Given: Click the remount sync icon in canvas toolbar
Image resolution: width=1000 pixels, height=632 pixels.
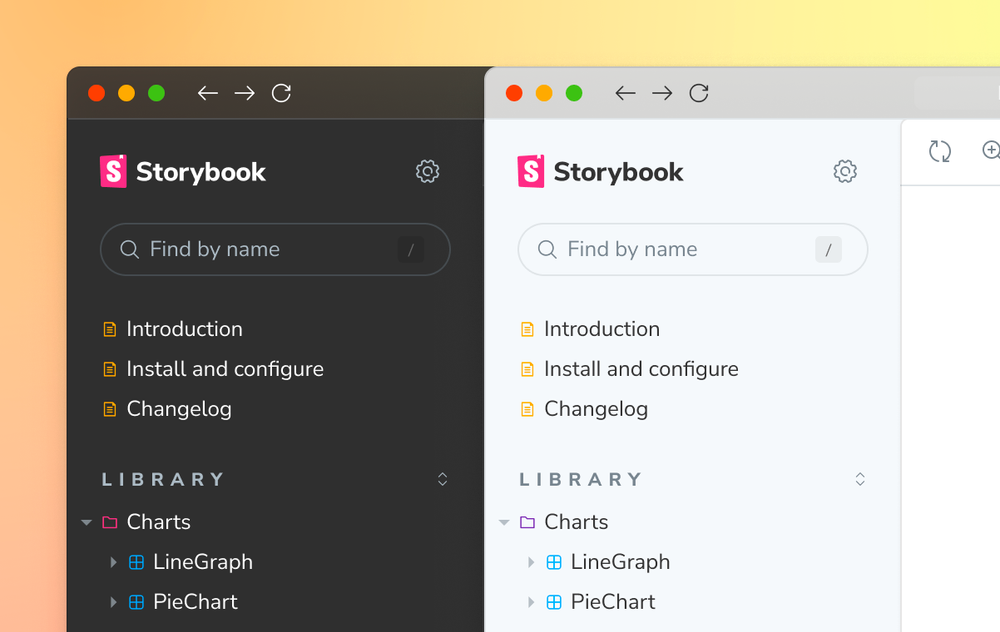Looking at the screenshot, I should coord(940,151).
